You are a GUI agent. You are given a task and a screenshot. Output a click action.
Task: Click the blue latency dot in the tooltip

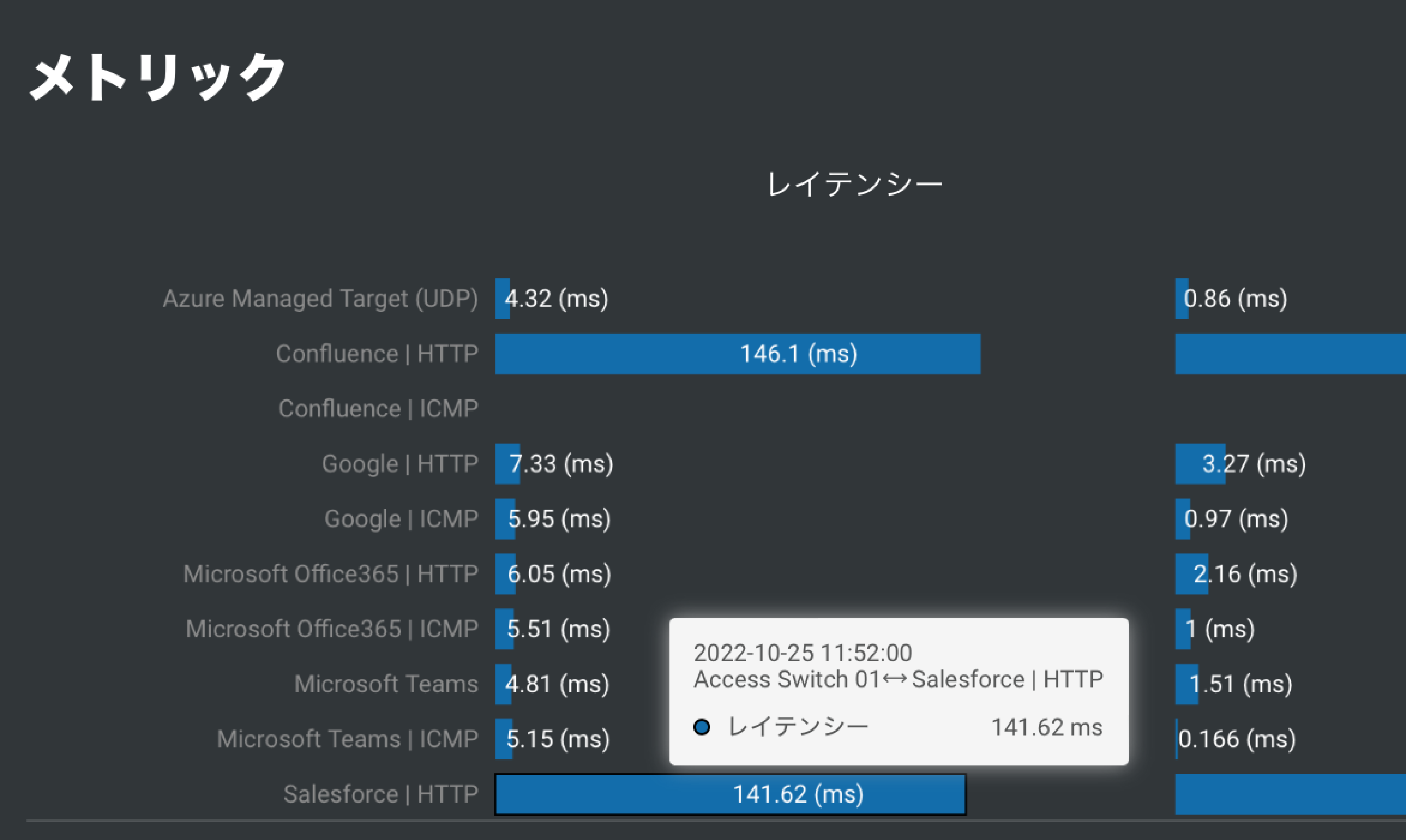[x=701, y=727]
